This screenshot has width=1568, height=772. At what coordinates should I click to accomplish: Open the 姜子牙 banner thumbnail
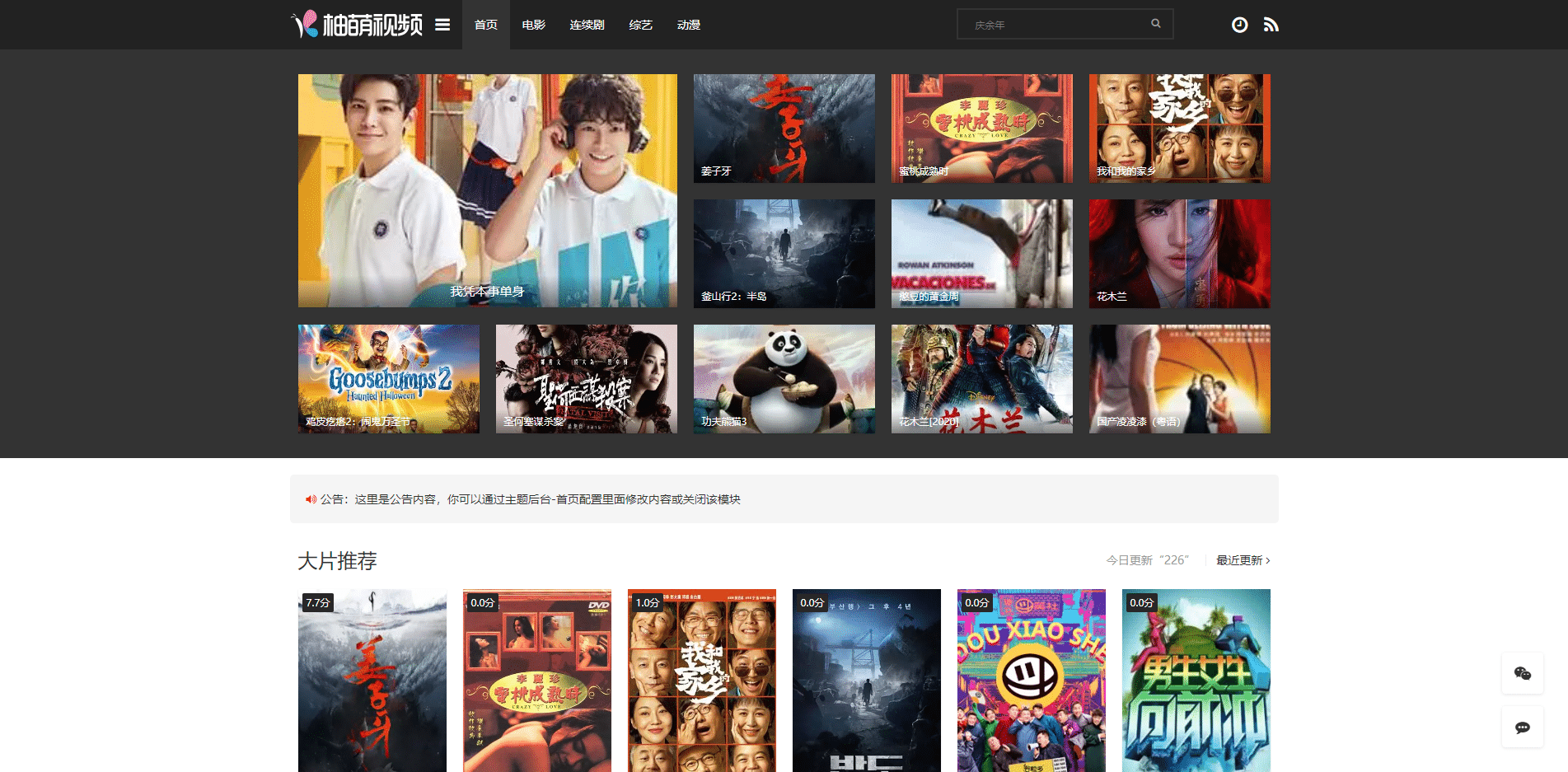pyautogui.click(x=784, y=129)
